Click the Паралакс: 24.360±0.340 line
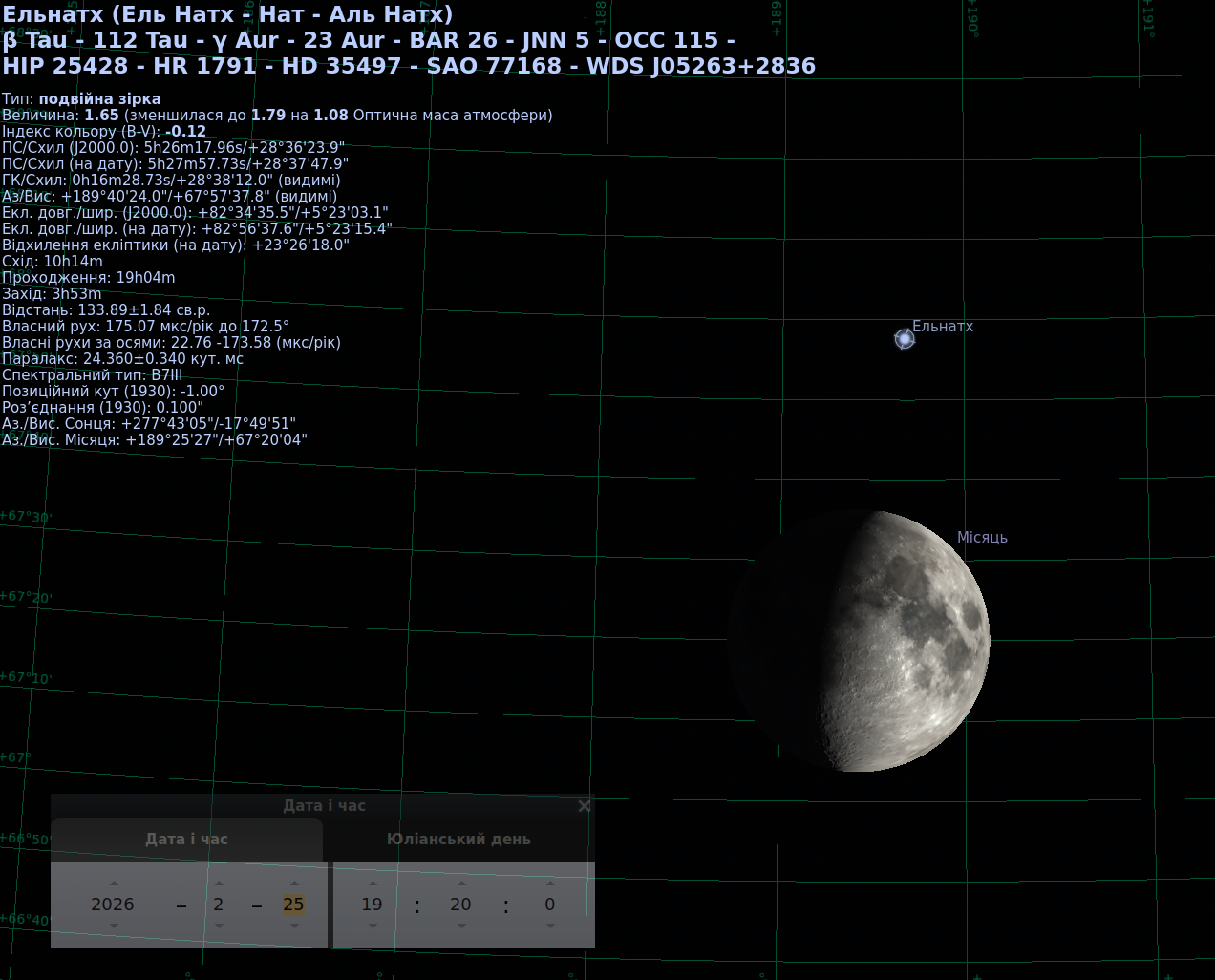 pyautogui.click(x=123, y=359)
